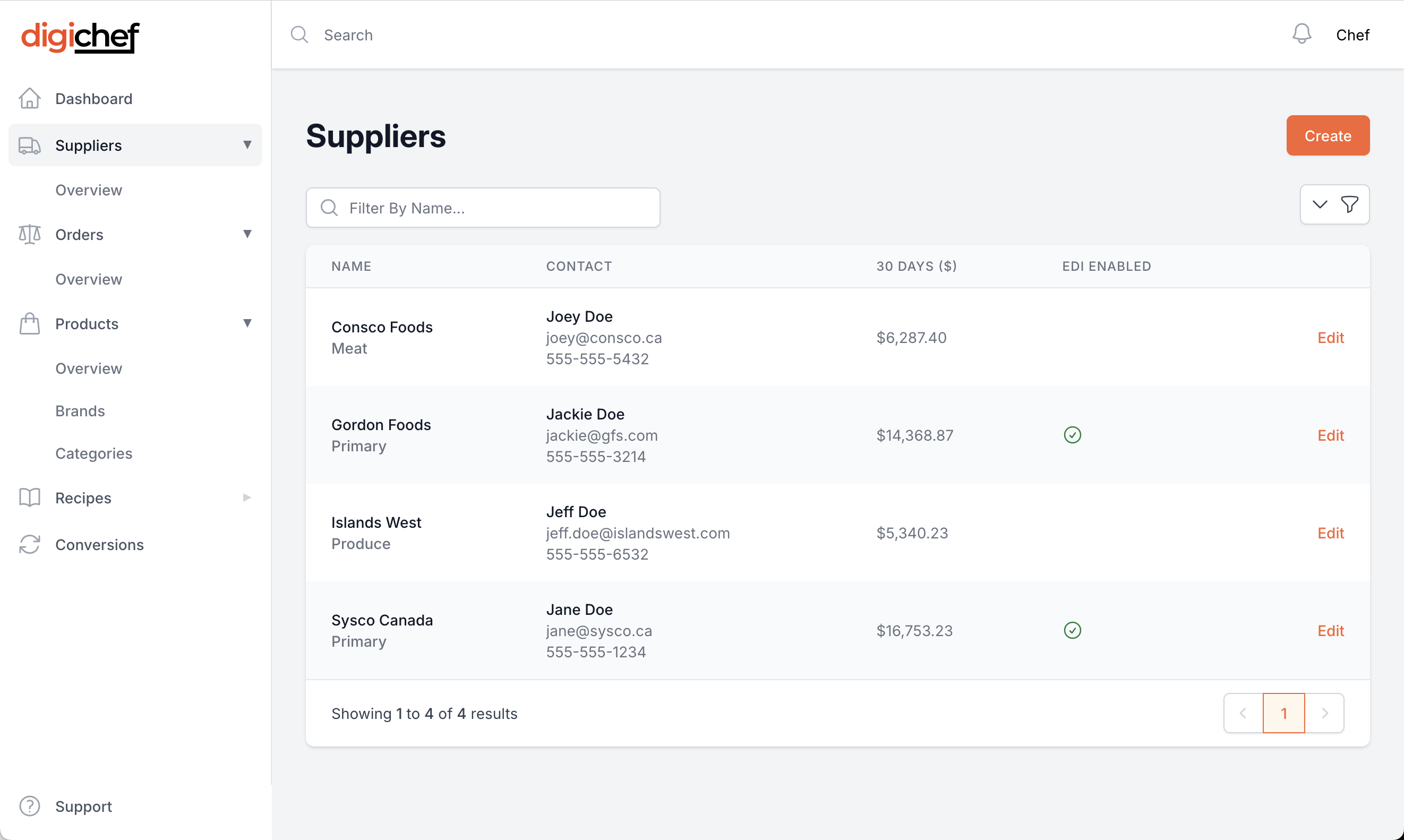Focus the Filter By Name field
Image resolution: width=1404 pixels, height=840 pixels.
point(498,208)
